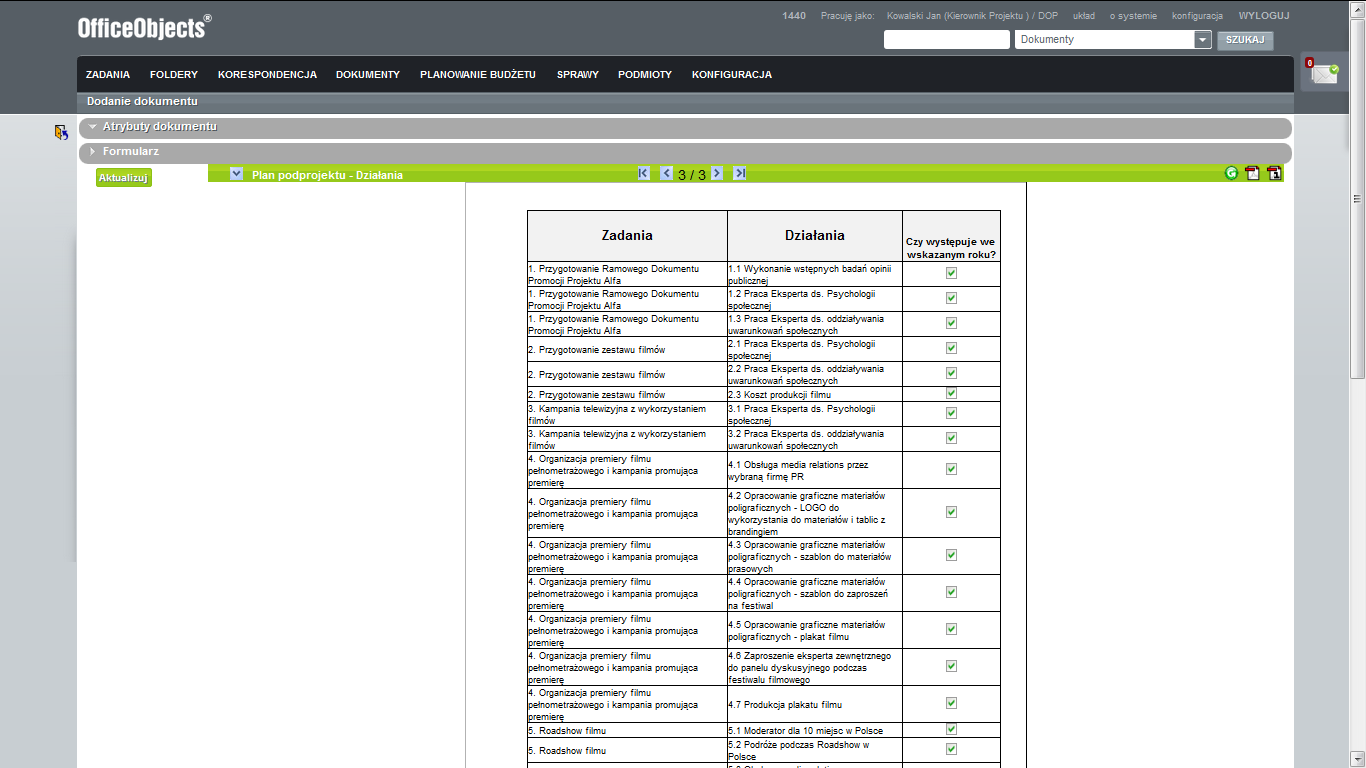1366x768 pixels.
Task: Go to the next form page
Action: pyautogui.click(x=717, y=173)
